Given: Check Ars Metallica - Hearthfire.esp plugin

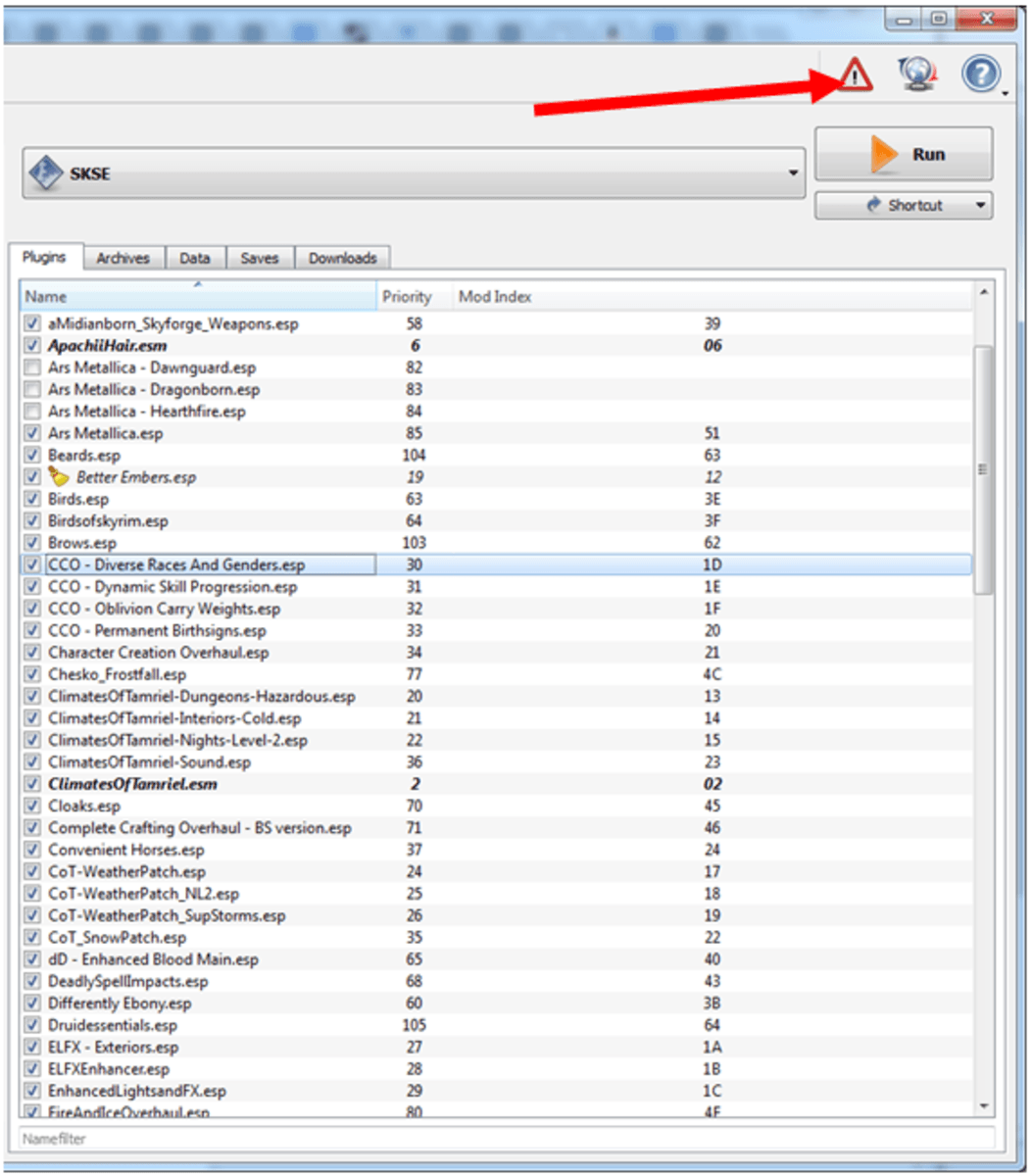Looking at the screenshot, I should [33, 412].
